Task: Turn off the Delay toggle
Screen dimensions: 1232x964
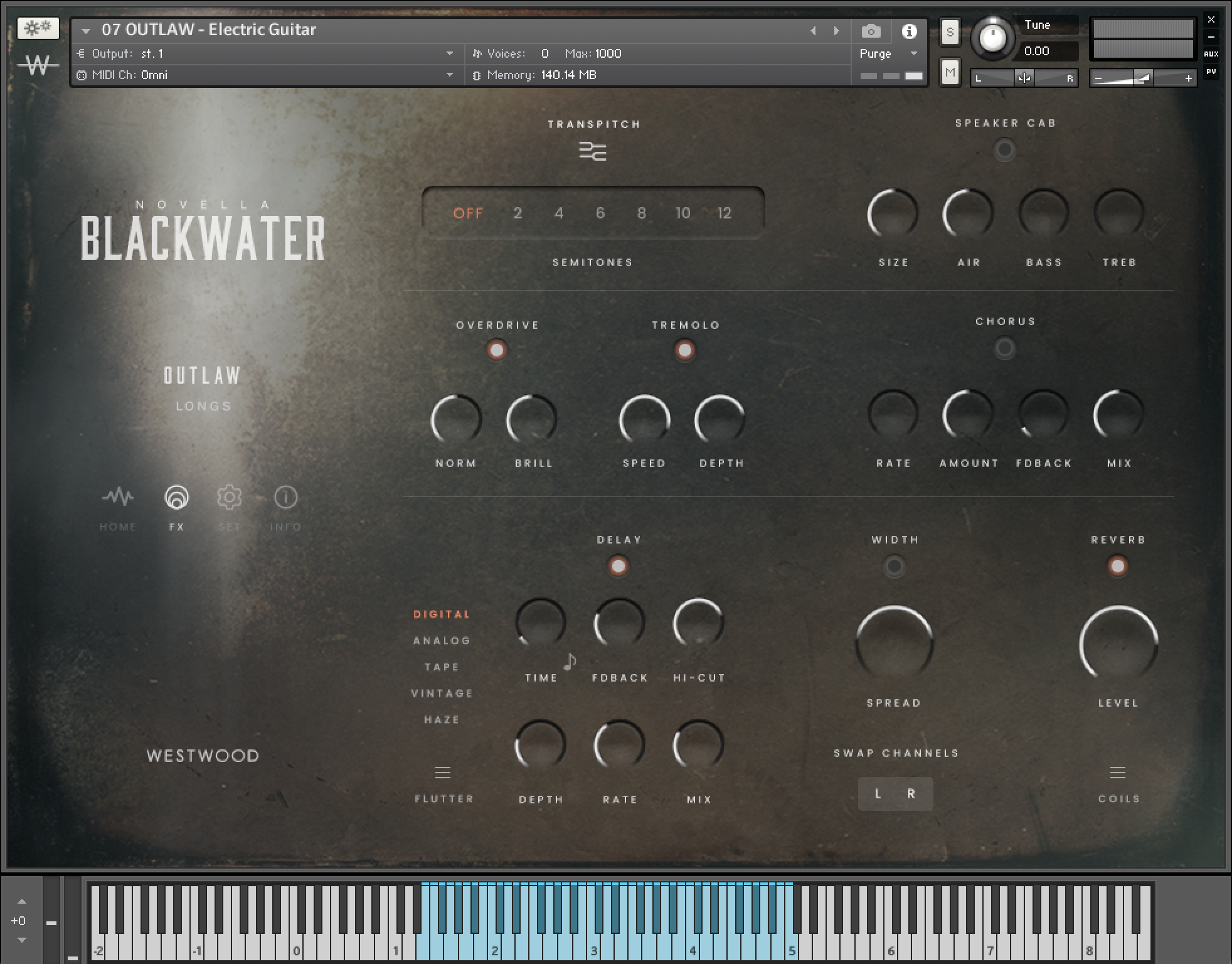Action: pyautogui.click(x=619, y=566)
